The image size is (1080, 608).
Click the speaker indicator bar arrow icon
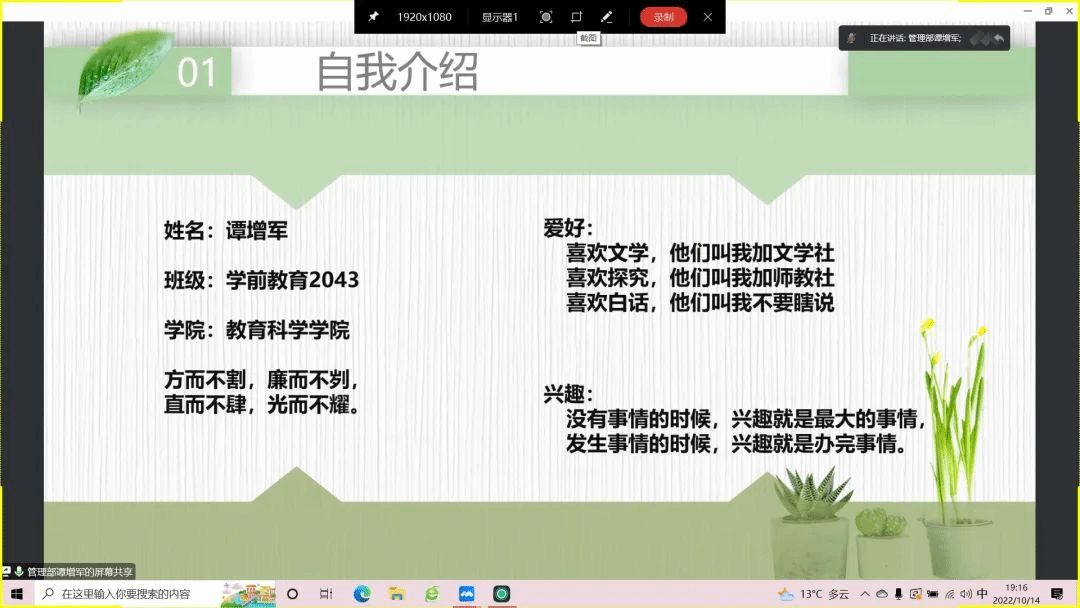(x=998, y=38)
